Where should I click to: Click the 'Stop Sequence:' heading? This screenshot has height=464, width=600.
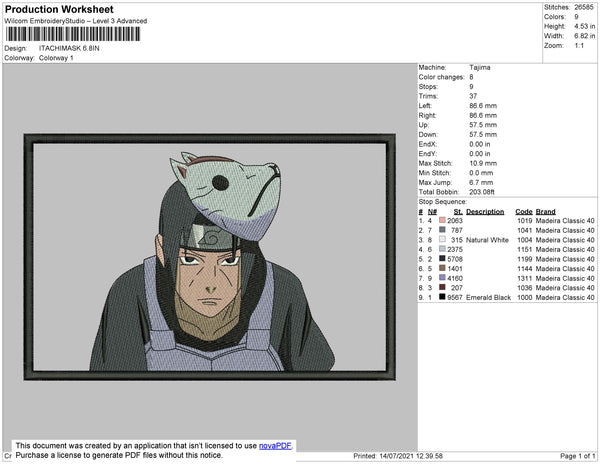(443, 202)
